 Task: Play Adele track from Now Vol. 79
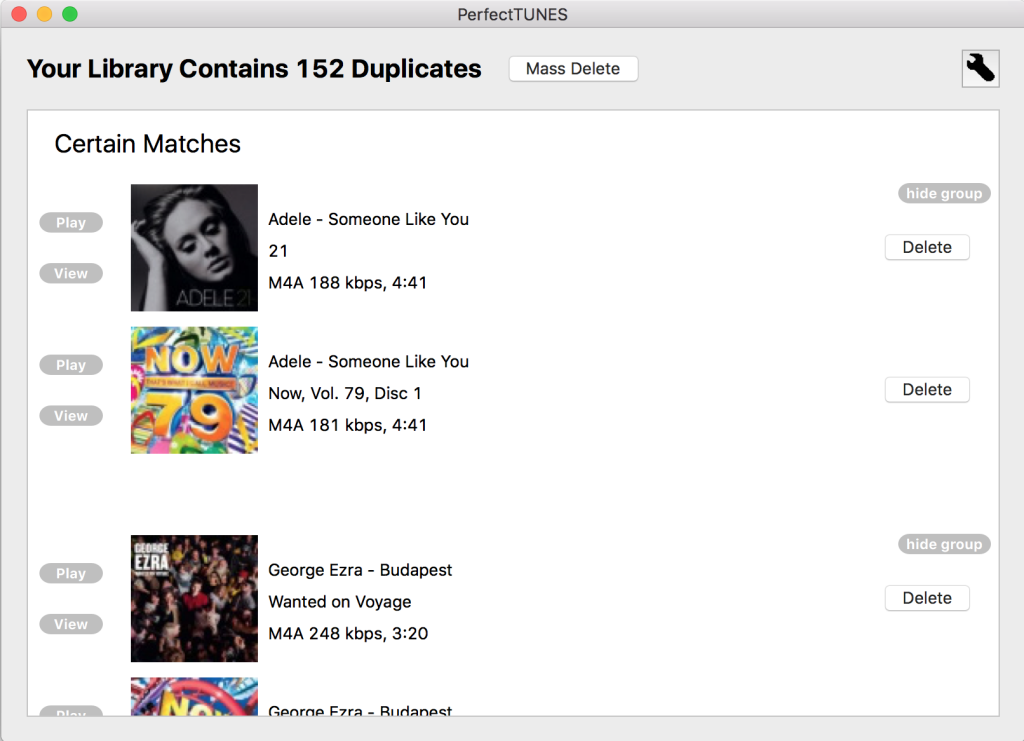[x=71, y=365]
